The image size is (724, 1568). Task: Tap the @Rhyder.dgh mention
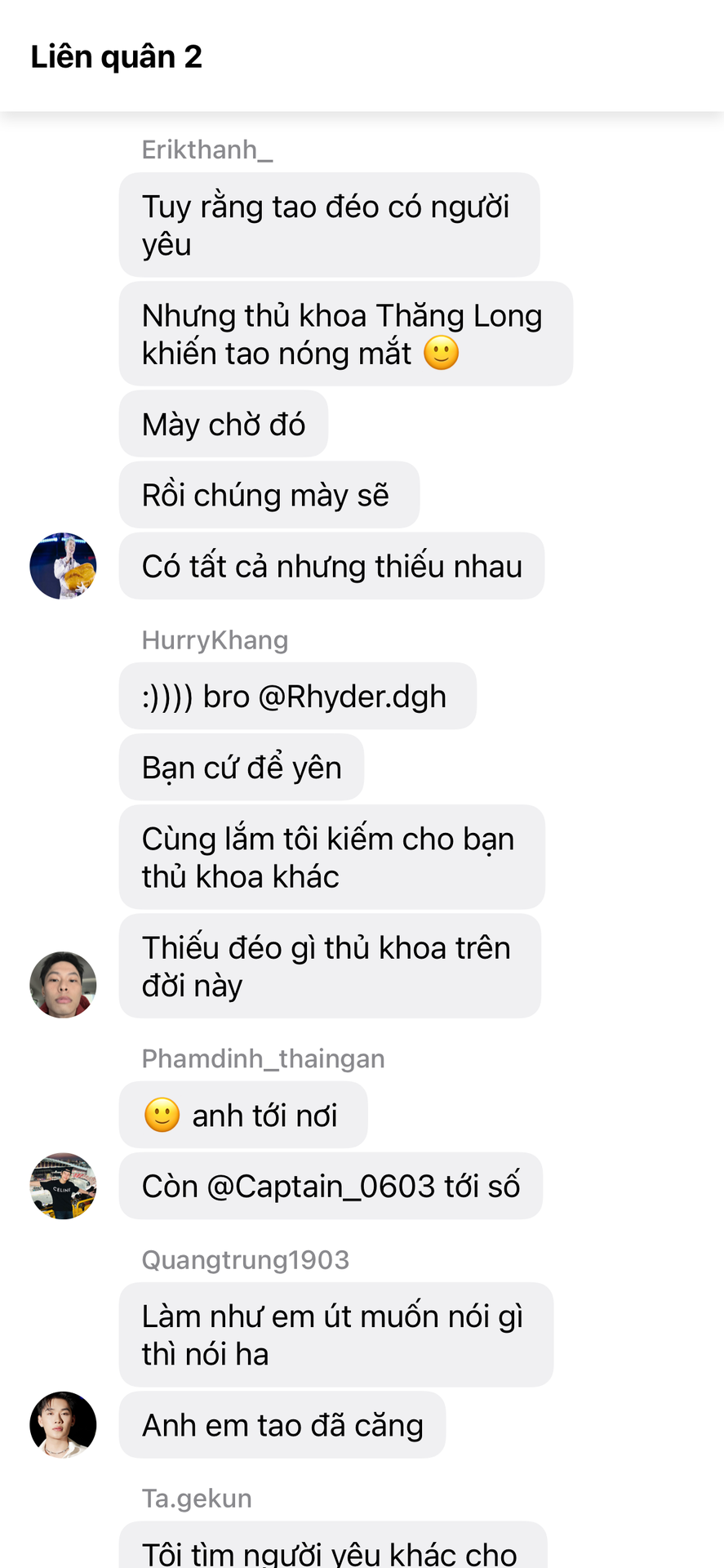[x=352, y=697]
